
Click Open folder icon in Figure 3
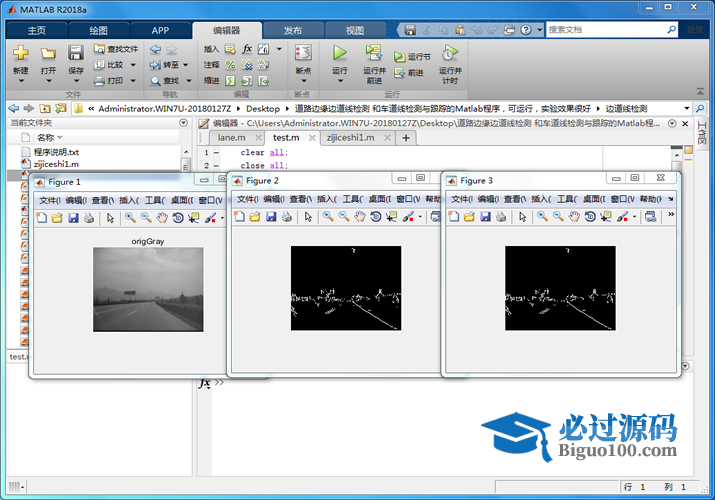pos(469,217)
